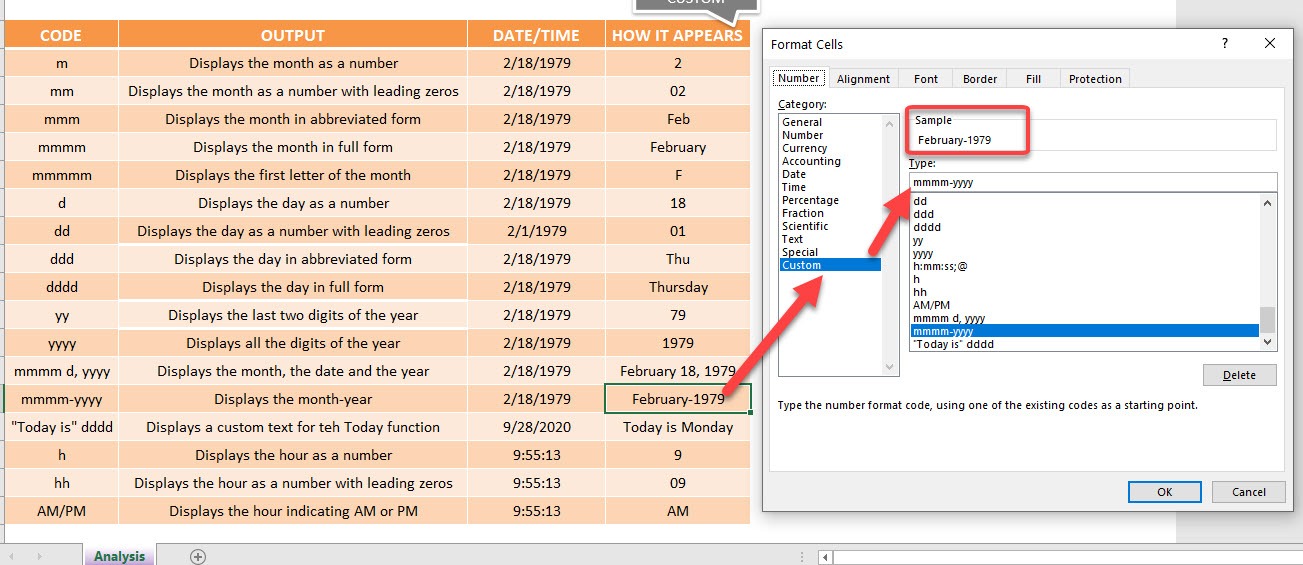Choose hh format in Type list
This screenshot has height=565, width=1303.
tap(1085, 292)
